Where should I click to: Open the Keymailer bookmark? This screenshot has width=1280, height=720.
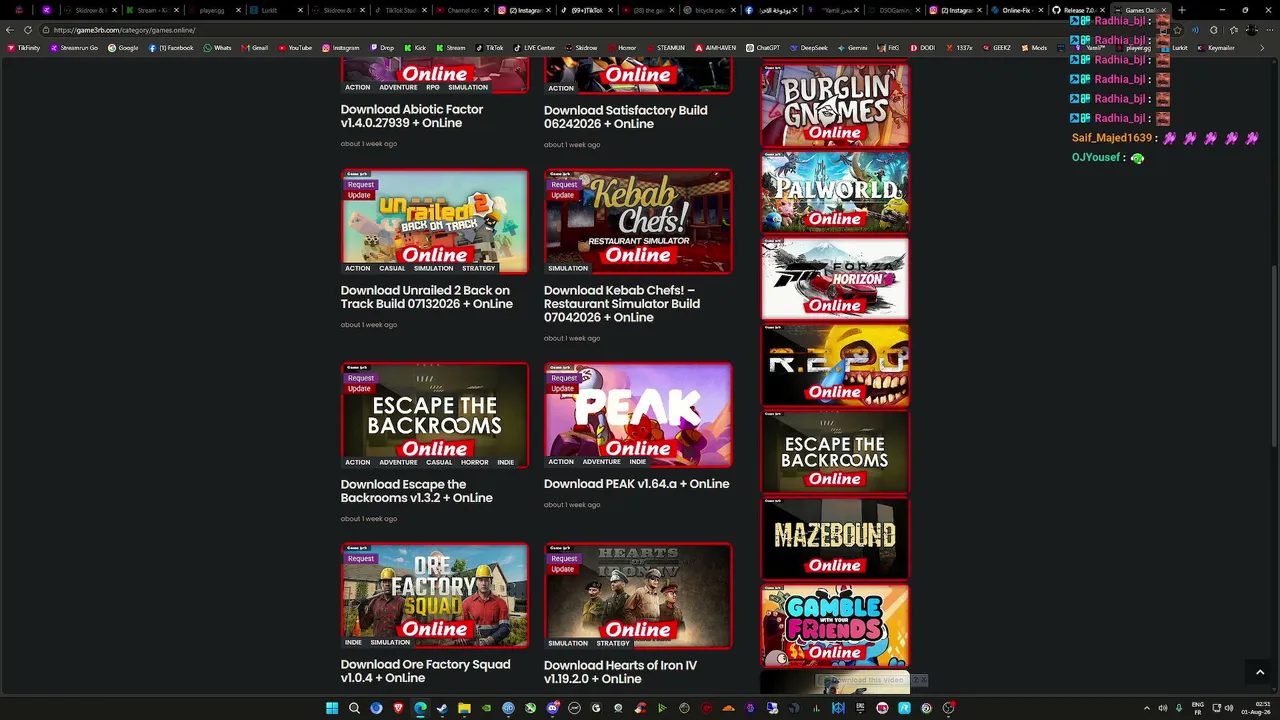(1216, 48)
